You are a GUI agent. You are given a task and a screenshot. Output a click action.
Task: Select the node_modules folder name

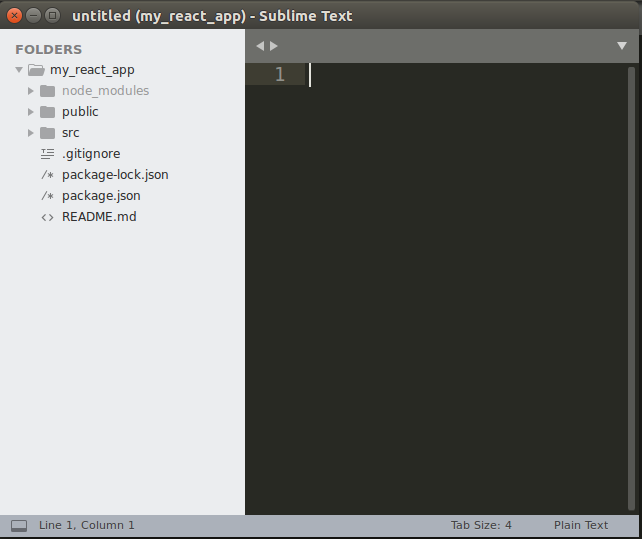coord(106,91)
